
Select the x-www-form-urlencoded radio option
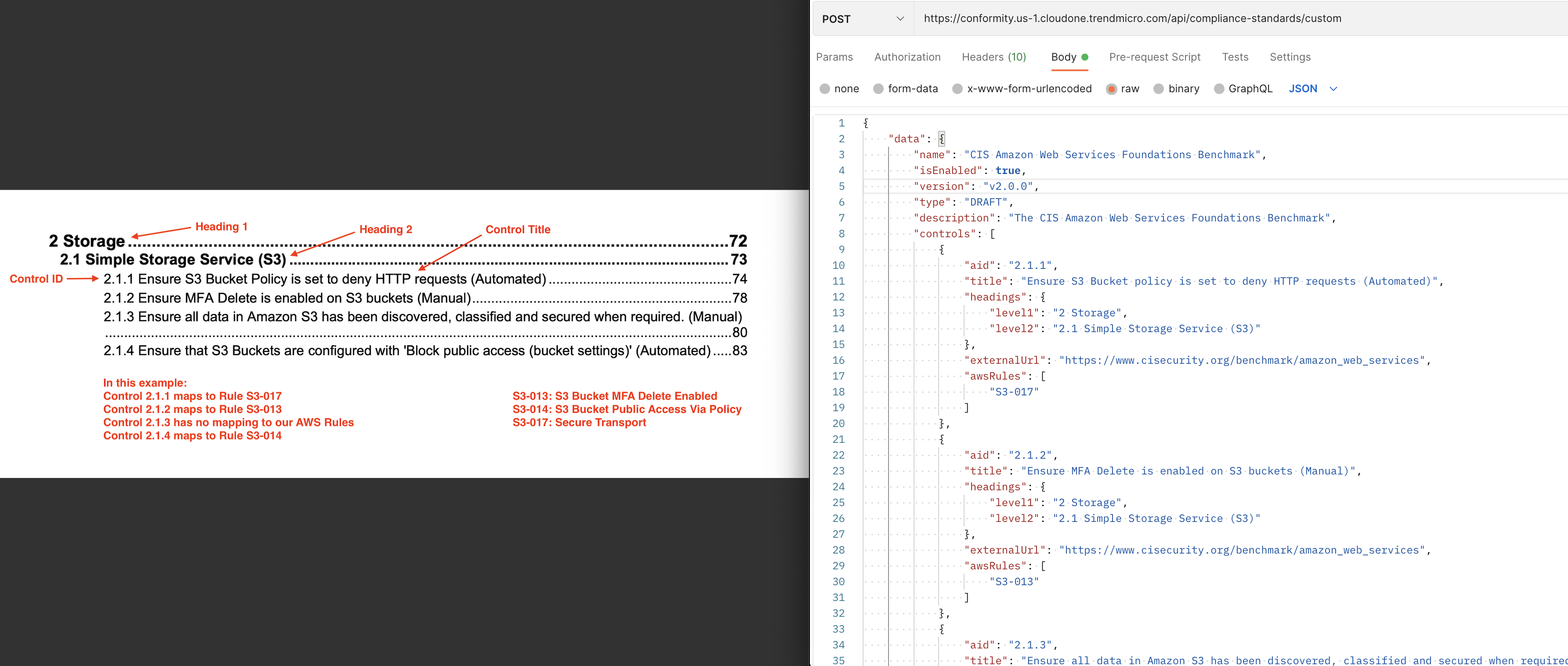[x=957, y=89]
